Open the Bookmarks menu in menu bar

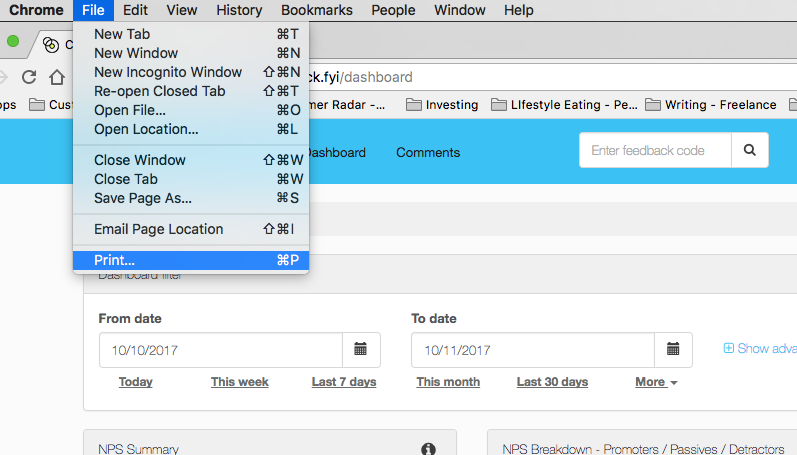pyautogui.click(x=316, y=10)
